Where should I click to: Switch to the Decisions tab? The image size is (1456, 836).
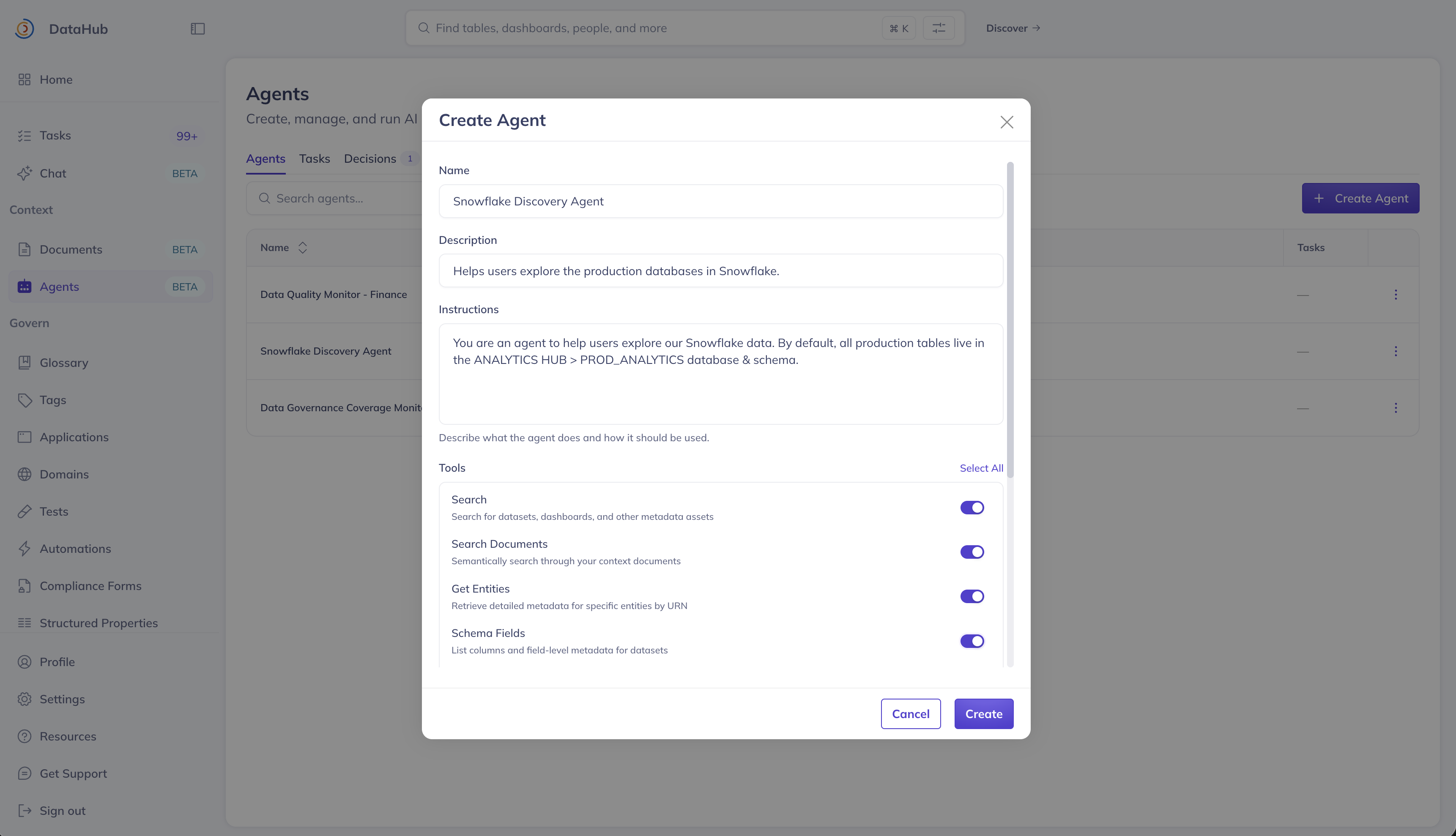click(x=370, y=158)
